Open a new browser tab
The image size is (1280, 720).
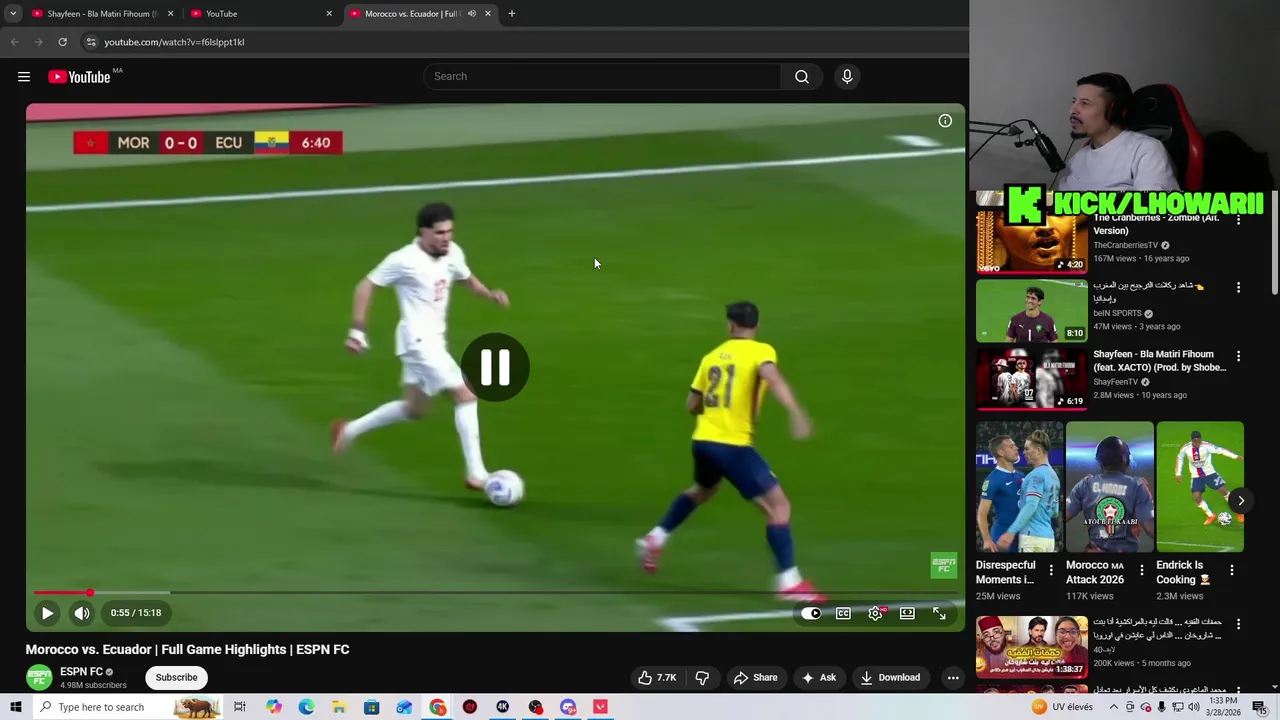(x=512, y=14)
